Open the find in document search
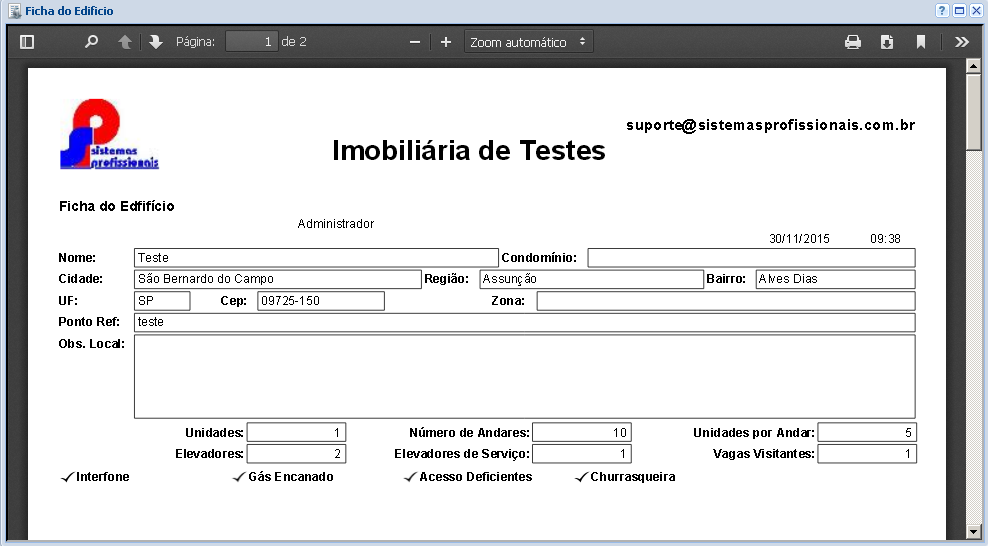Screen dimensions: 988x546 pyautogui.click(x=92, y=42)
